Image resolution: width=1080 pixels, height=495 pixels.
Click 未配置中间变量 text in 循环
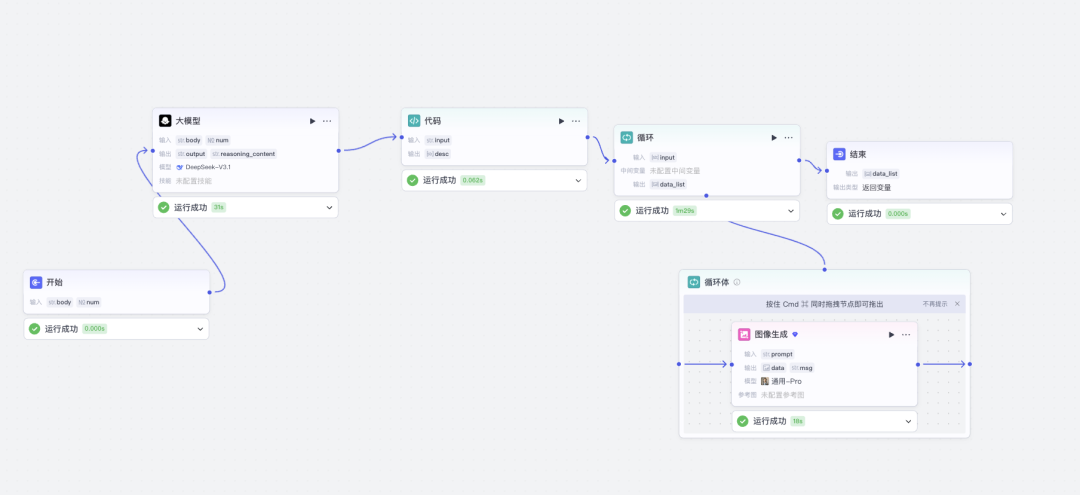click(674, 171)
